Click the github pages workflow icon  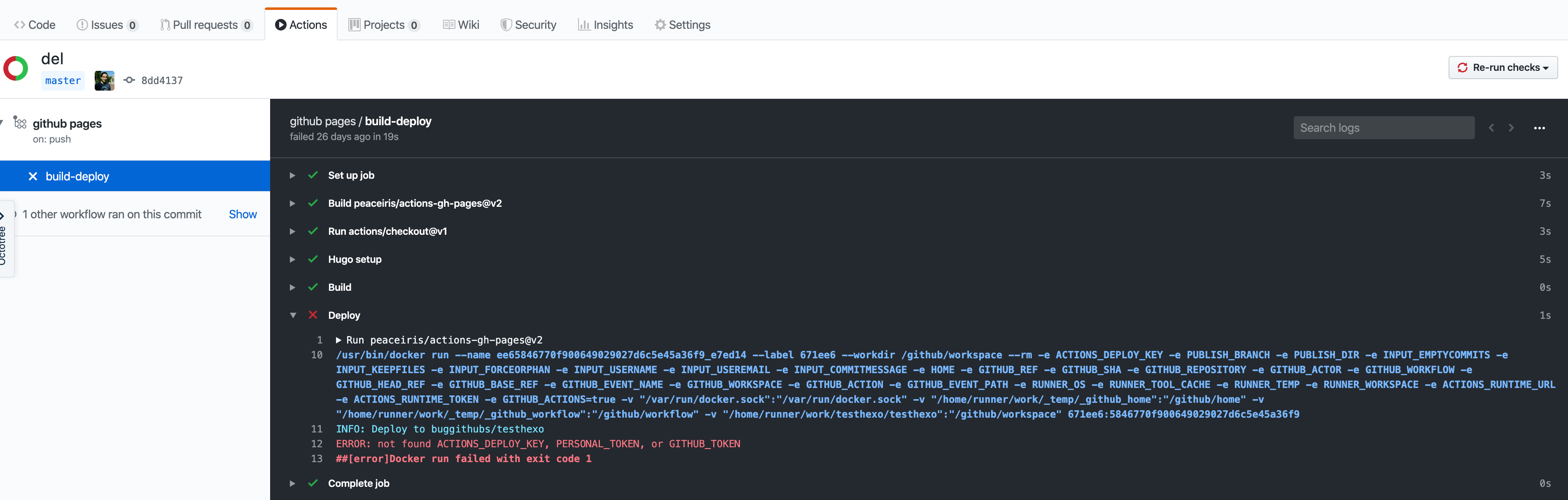[20, 123]
